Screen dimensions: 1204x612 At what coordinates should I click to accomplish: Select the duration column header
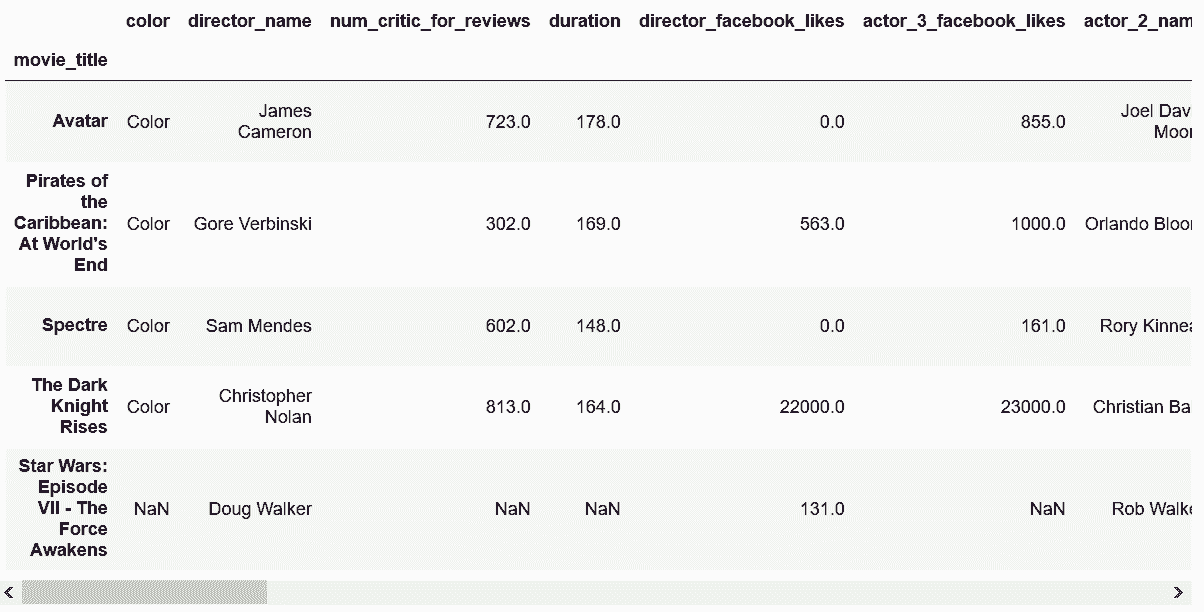coord(584,21)
